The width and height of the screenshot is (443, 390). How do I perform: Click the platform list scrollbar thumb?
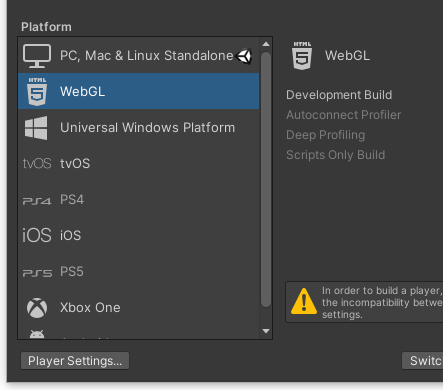tap(266, 179)
